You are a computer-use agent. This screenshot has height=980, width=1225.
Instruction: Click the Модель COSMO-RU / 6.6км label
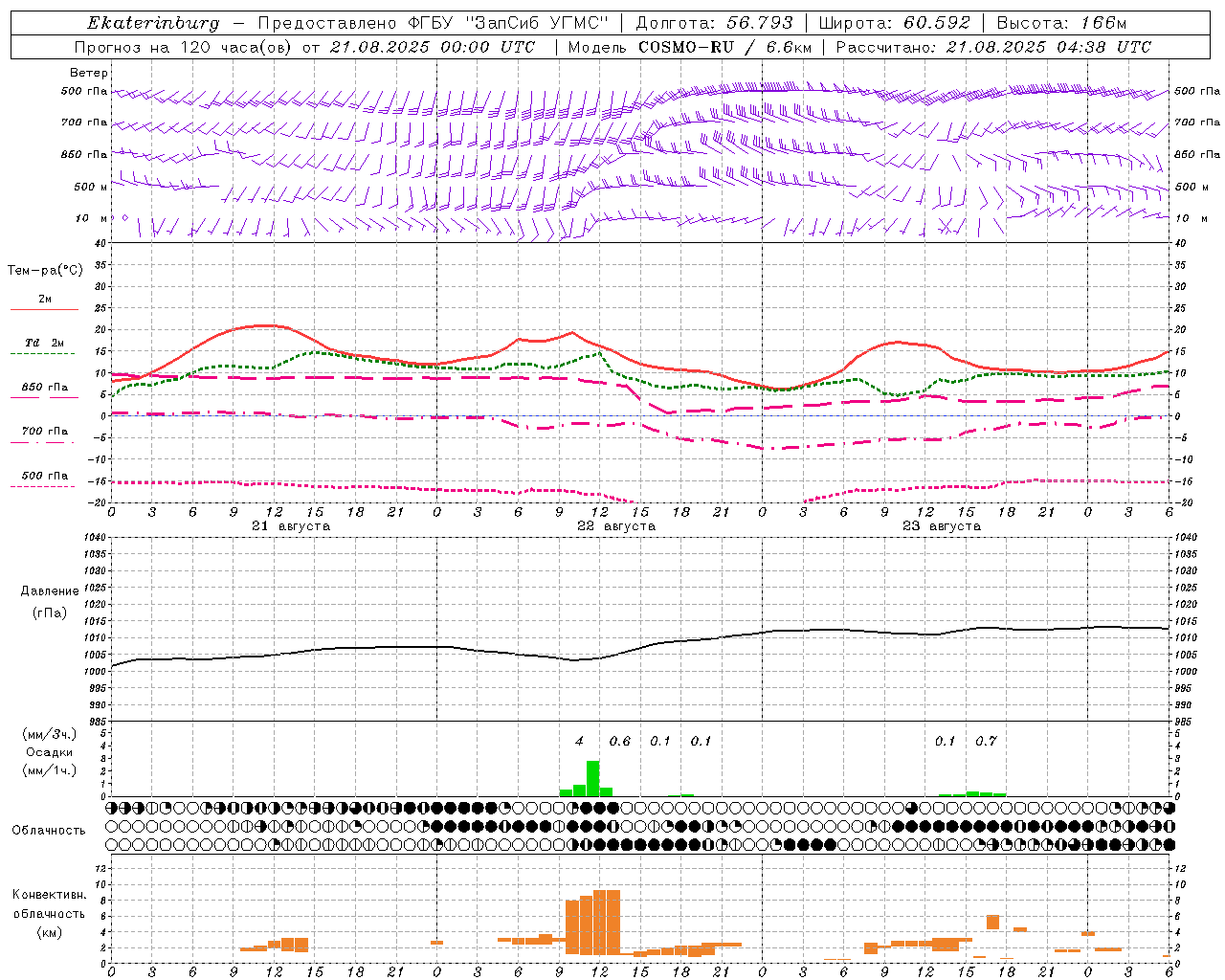click(x=690, y=47)
